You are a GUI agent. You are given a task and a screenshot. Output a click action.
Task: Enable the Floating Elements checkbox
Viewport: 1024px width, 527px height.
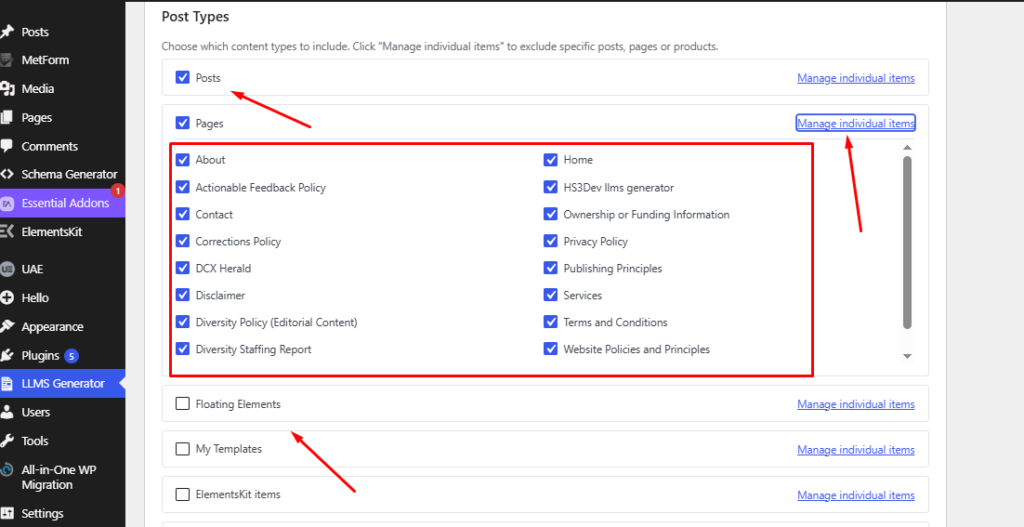point(182,404)
